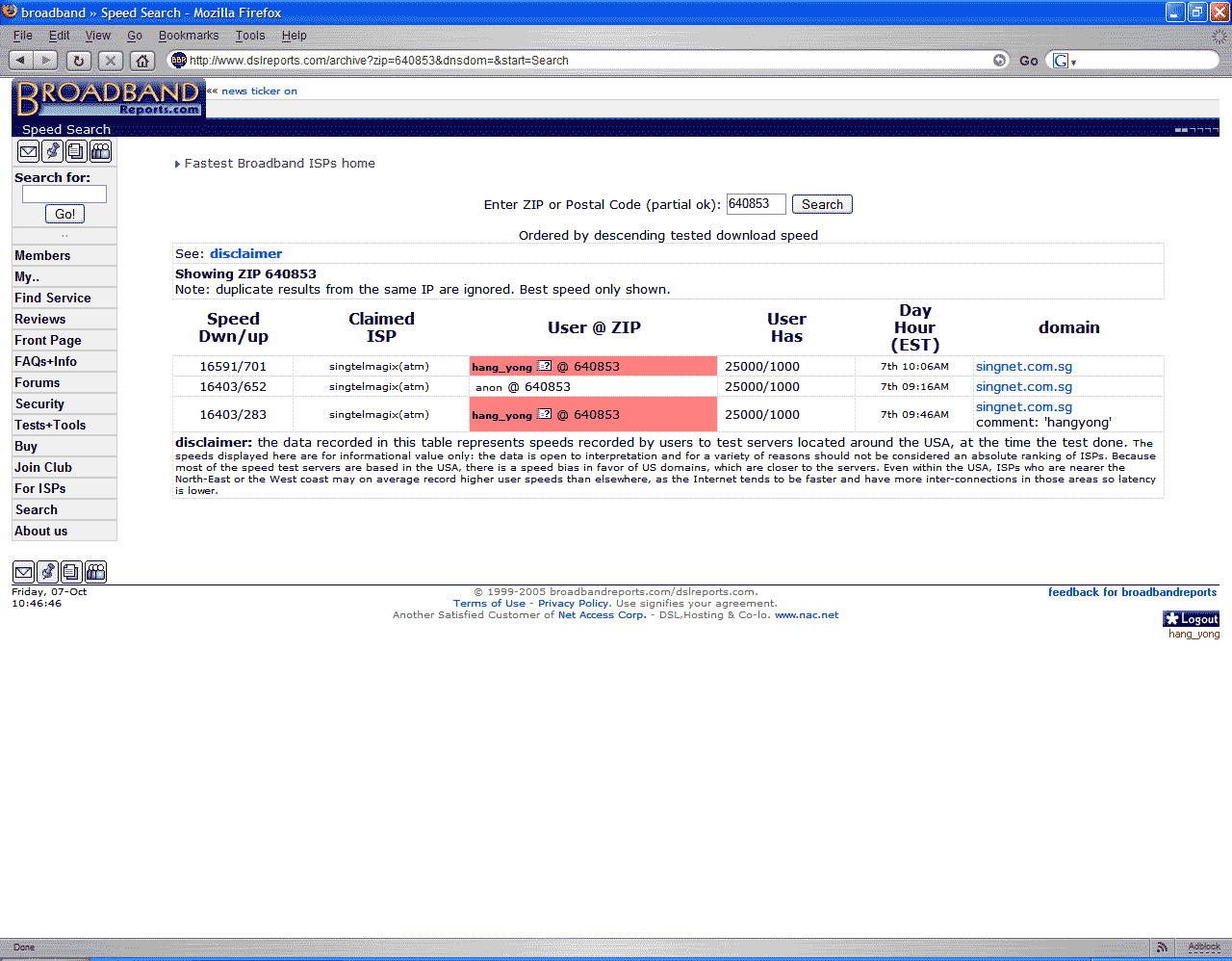Viewport: 1232px width, 961px height.
Task: Open the Bookmarks menu
Action: [x=189, y=36]
